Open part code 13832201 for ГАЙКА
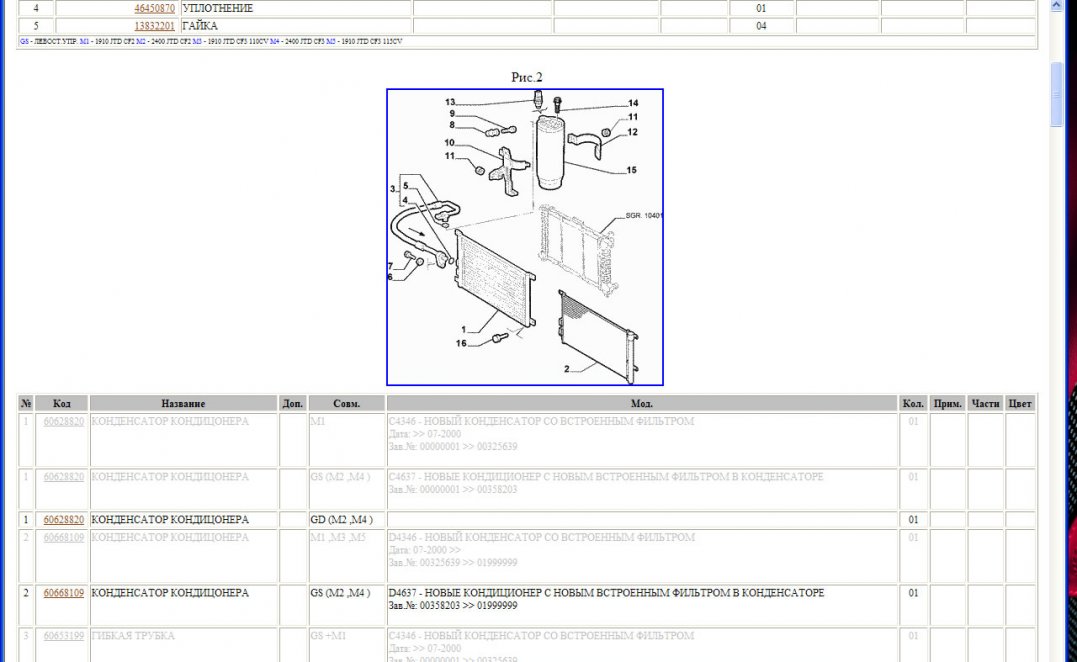This screenshot has height=662, width=1077. pos(154,26)
